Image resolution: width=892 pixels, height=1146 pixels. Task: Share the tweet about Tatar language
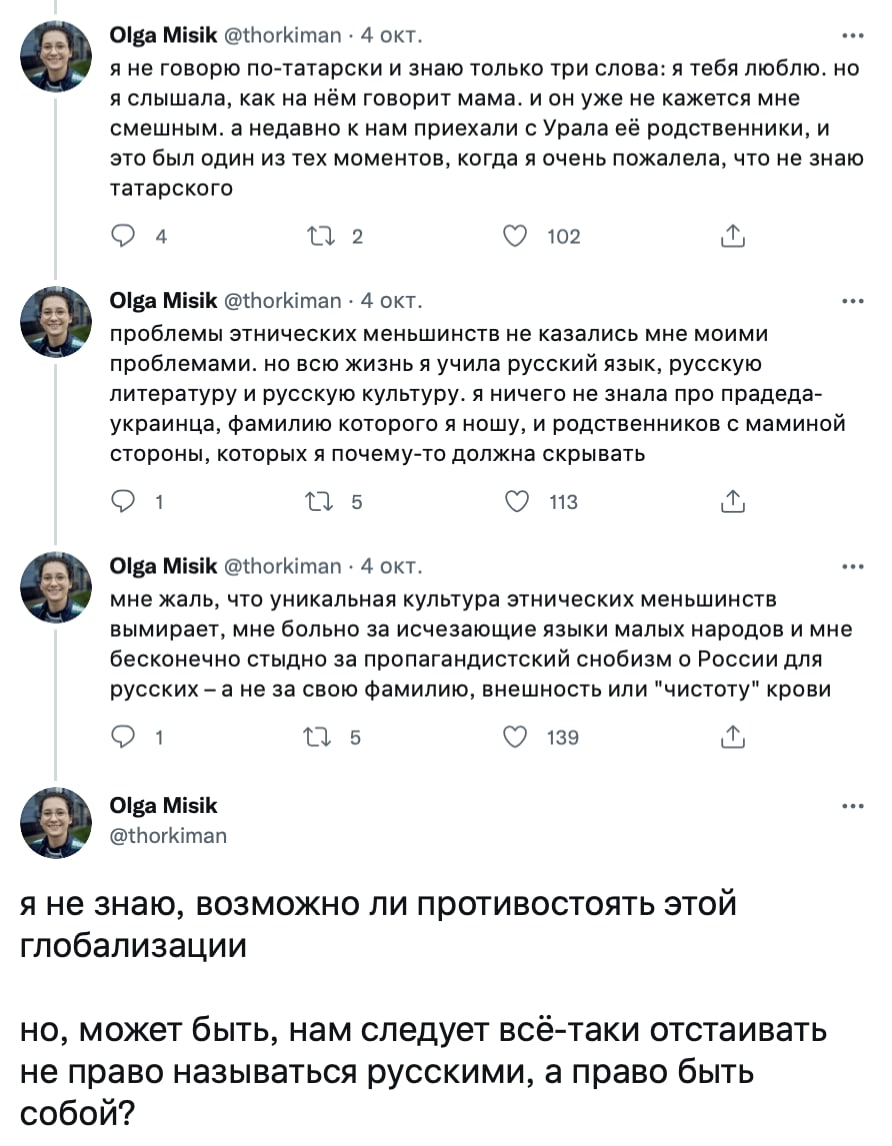pyautogui.click(x=732, y=236)
